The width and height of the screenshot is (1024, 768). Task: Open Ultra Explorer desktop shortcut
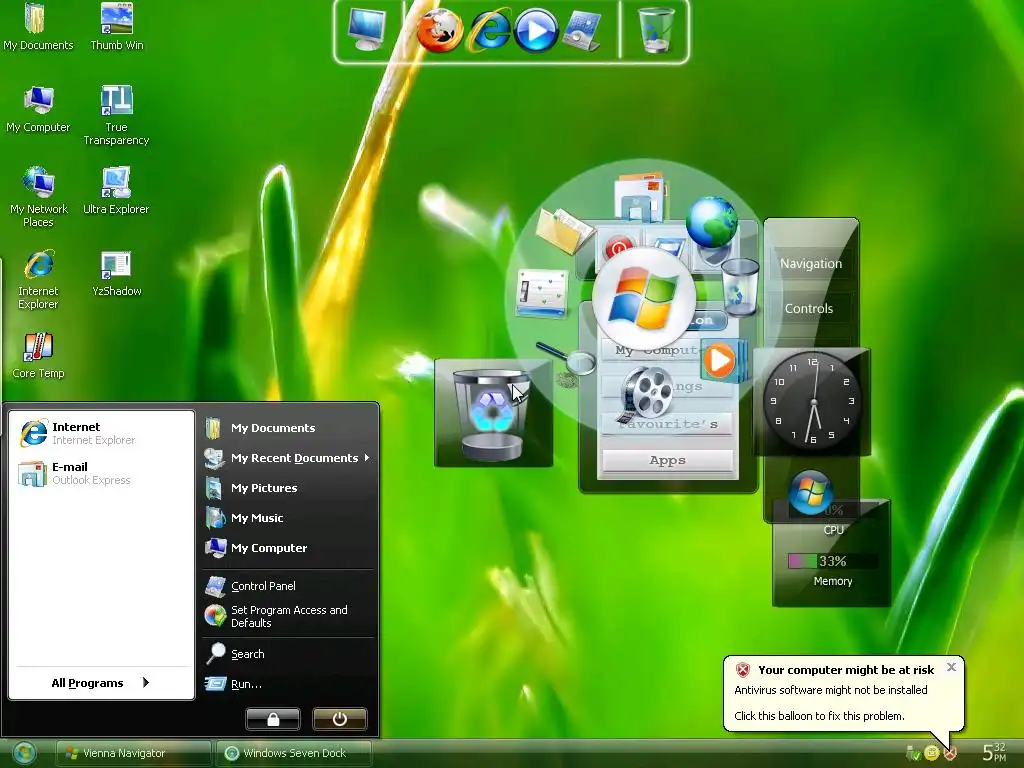[116, 191]
